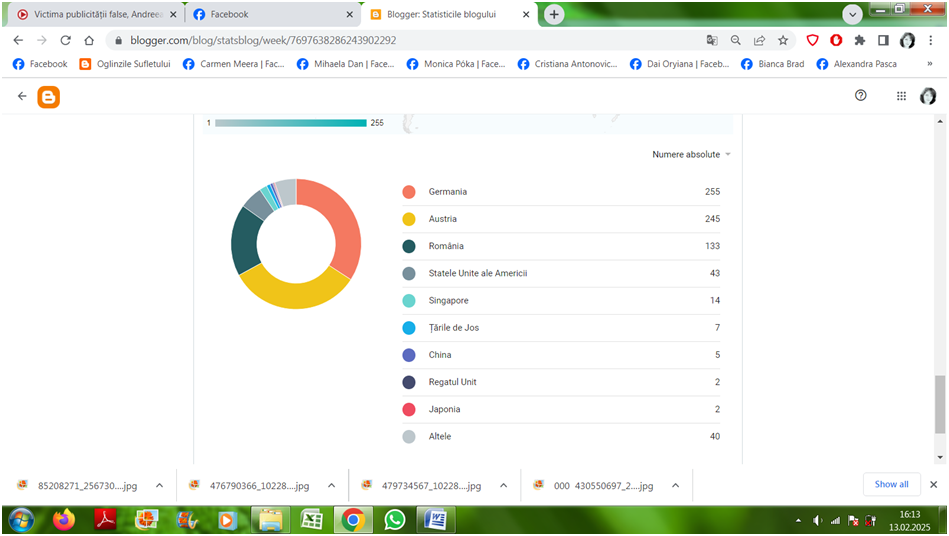
Task: Open options for 476790366_10228 download
Action: pos(332,485)
